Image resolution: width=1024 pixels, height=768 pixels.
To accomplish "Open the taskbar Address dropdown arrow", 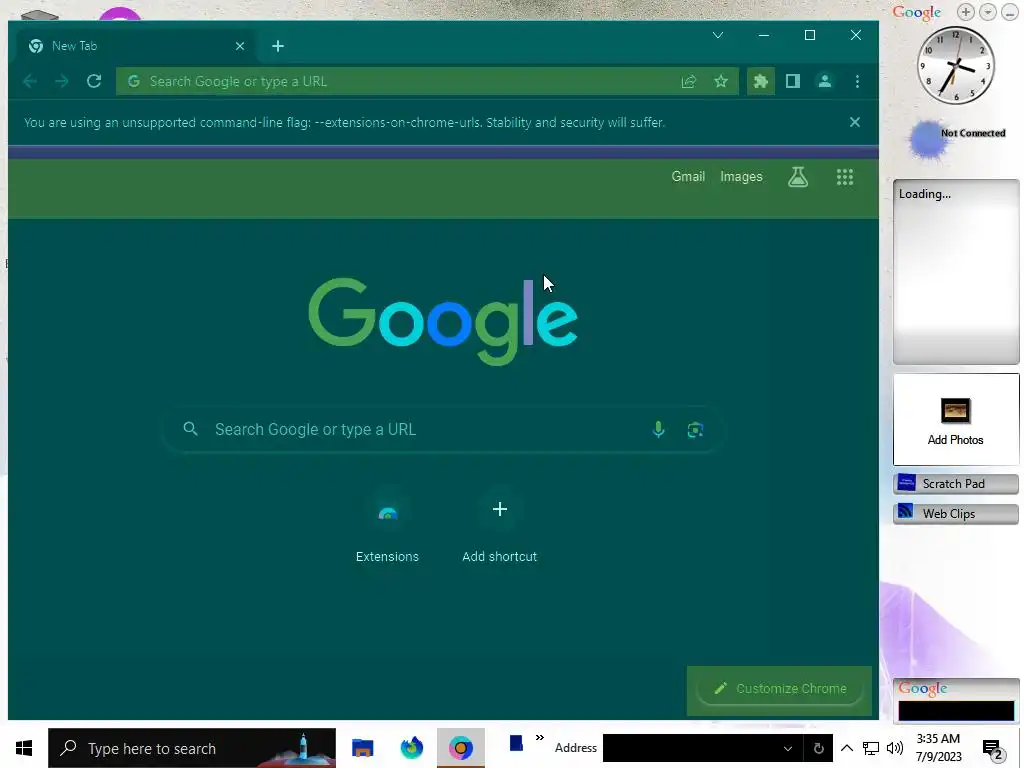I will [x=788, y=748].
